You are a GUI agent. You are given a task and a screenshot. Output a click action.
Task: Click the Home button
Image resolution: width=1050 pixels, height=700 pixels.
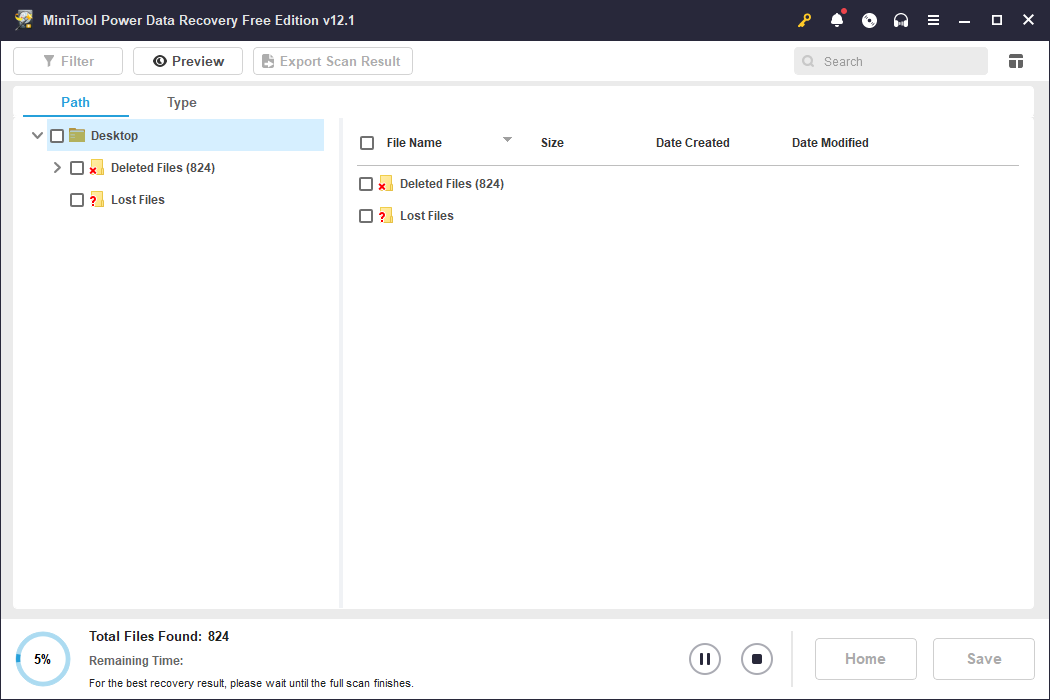[x=865, y=659]
